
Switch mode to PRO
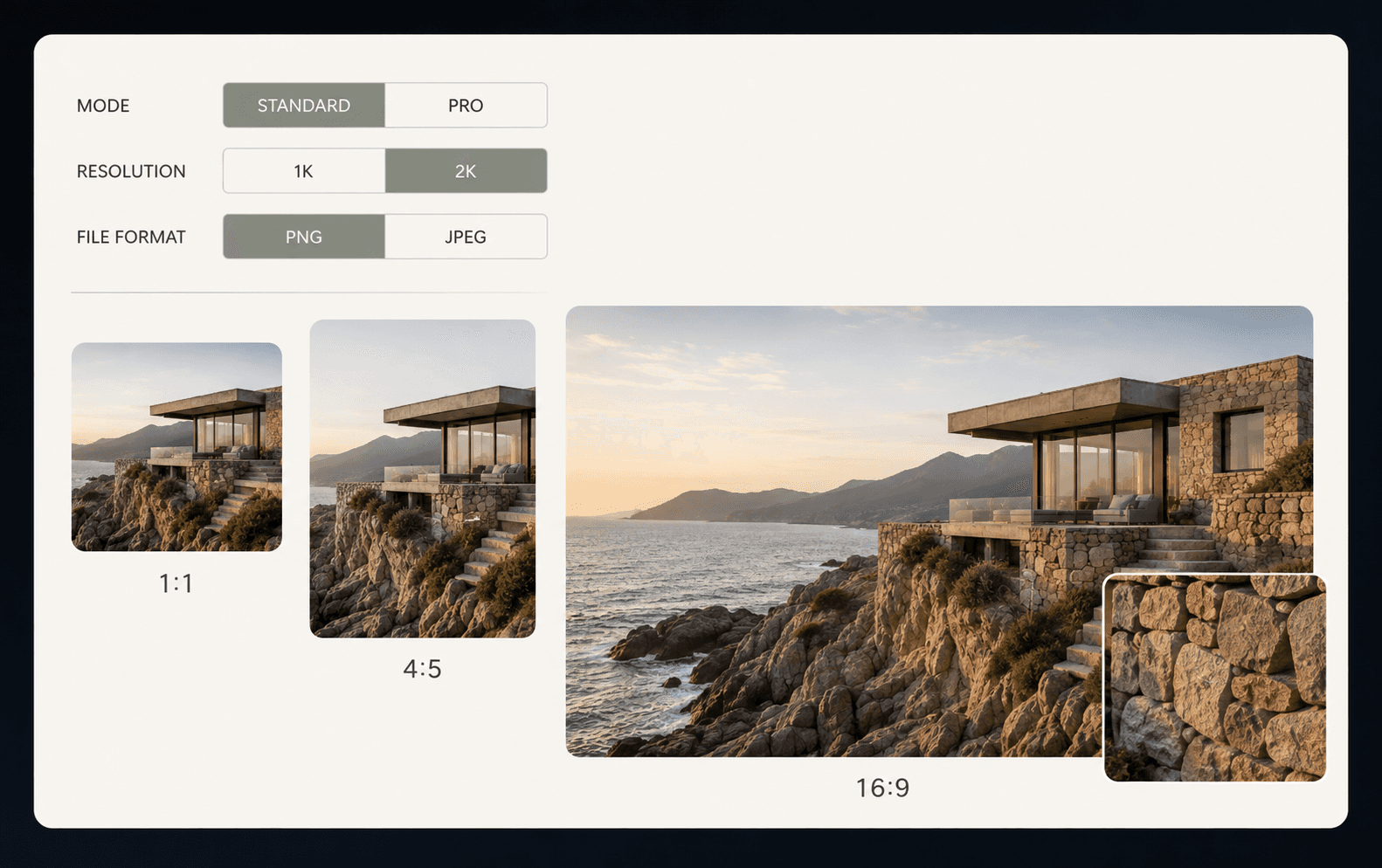[x=466, y=106]
